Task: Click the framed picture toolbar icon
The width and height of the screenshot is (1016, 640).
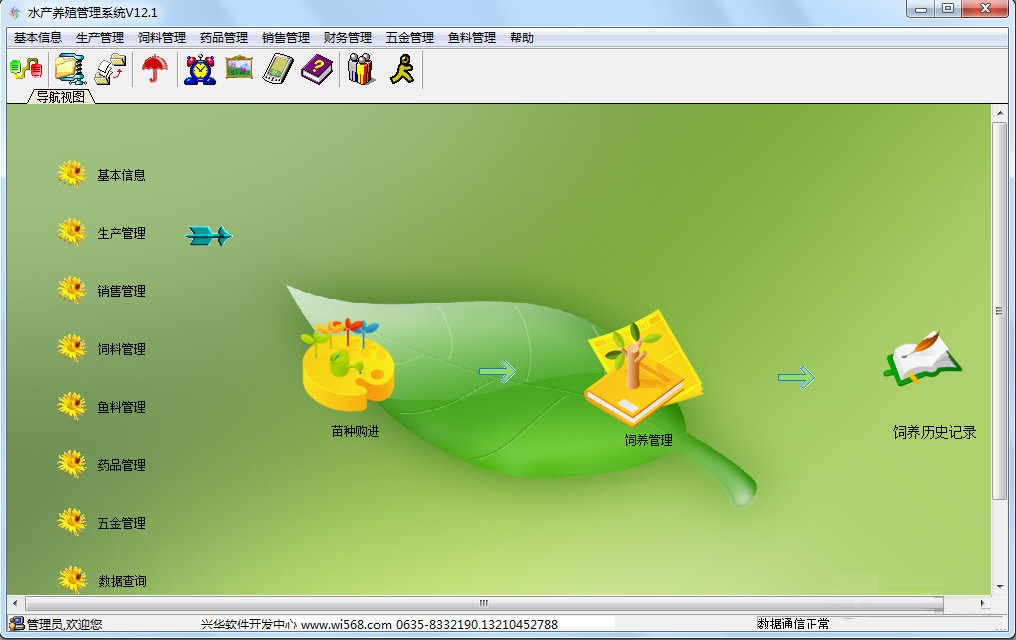Action: click(x=239, y=68)
